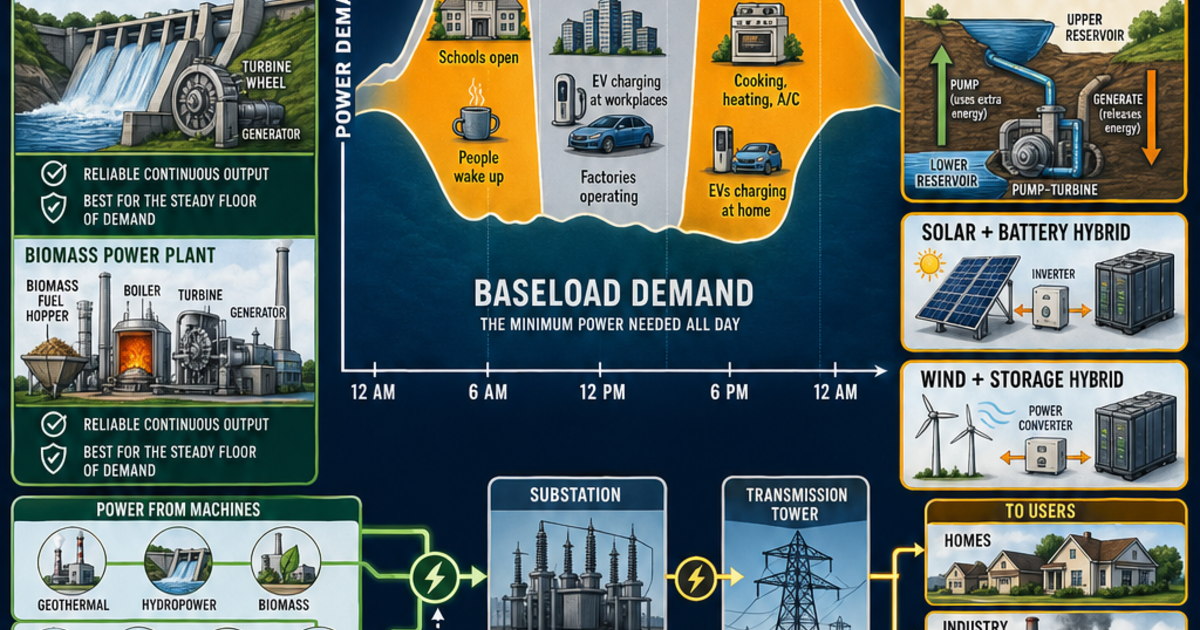The height and width of the screenshot is (630, 1200).
Task: Click the circle checkmark under the dam illustration
Action: (x=52, y=174)
